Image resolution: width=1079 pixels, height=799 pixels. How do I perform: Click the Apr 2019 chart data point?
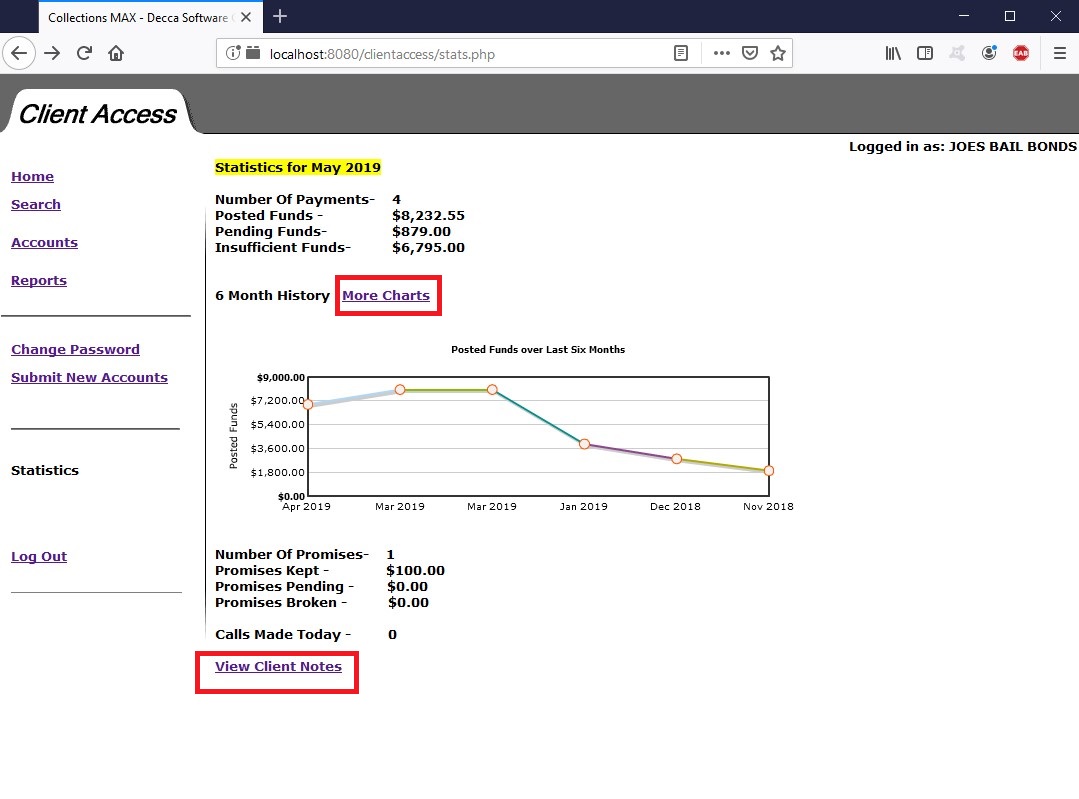[308, 405]
